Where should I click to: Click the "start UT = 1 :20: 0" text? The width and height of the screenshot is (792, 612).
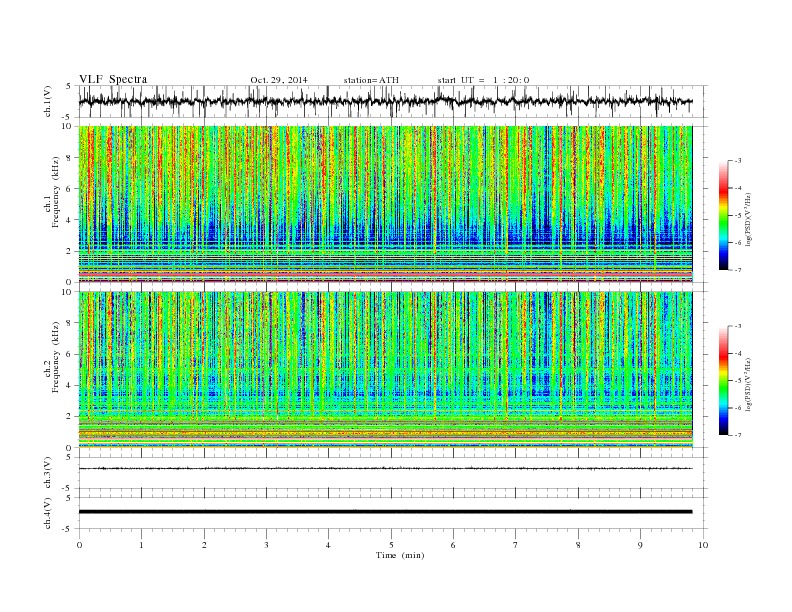click(483, 80)
